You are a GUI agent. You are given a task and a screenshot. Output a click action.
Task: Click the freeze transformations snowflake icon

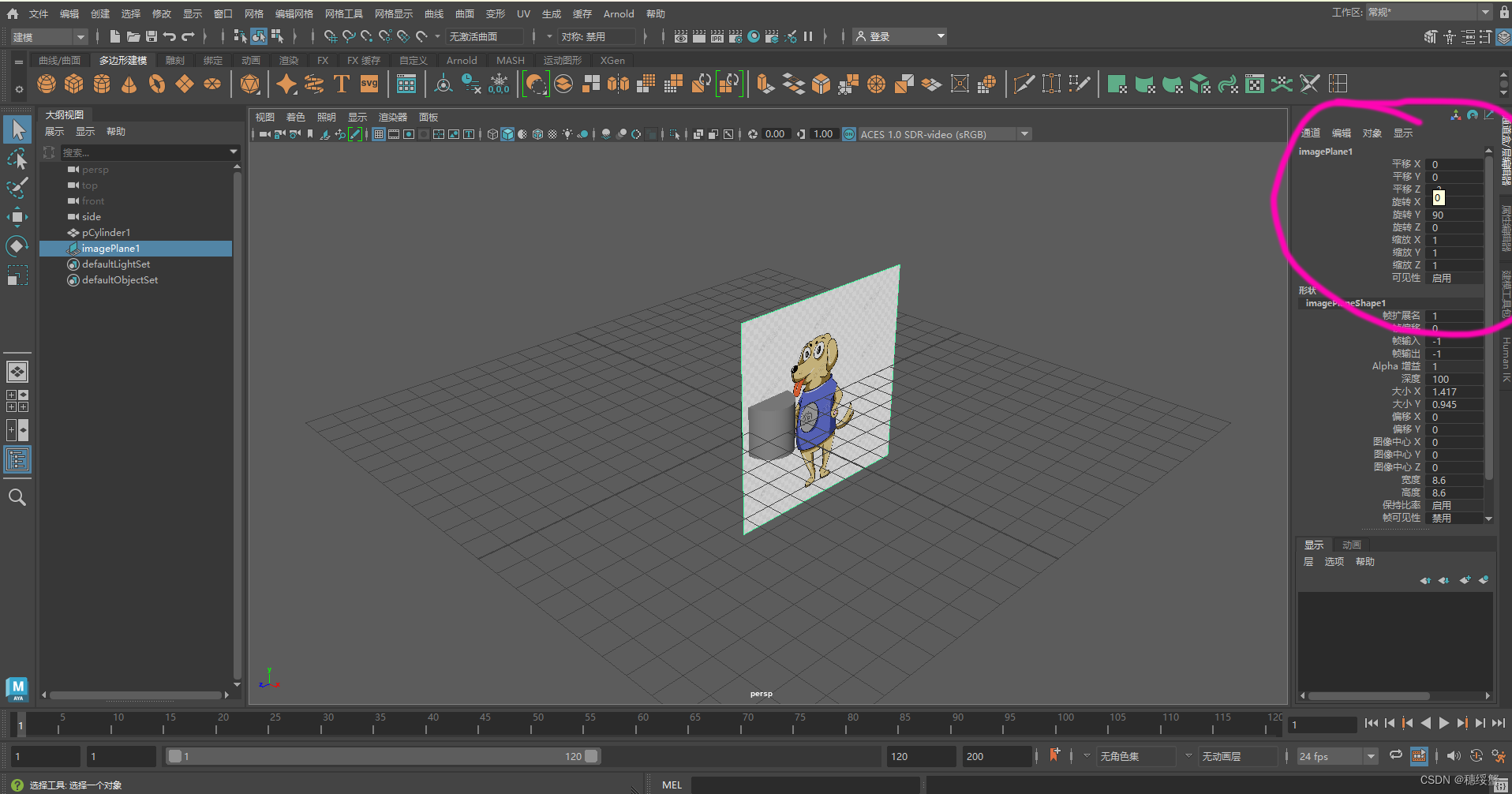(x=499, y=84)
